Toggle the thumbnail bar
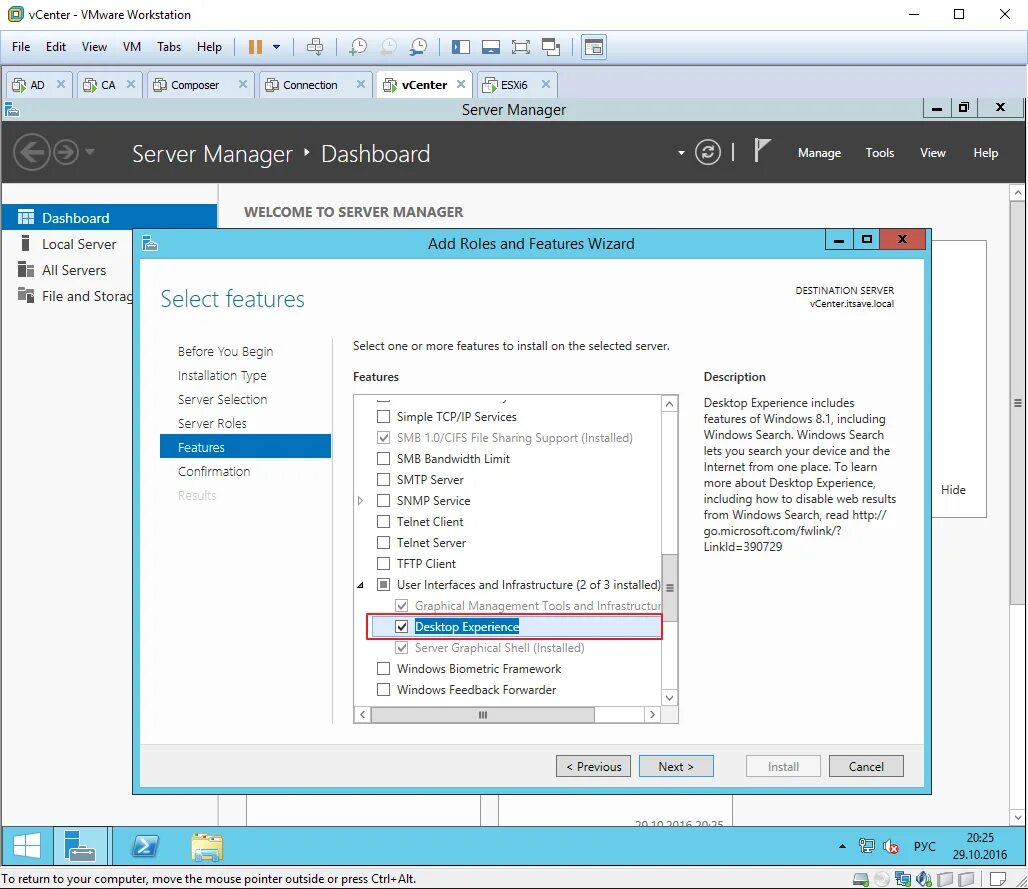The width and height of the screenshot is (1028, 889). (x=490, y=47)
